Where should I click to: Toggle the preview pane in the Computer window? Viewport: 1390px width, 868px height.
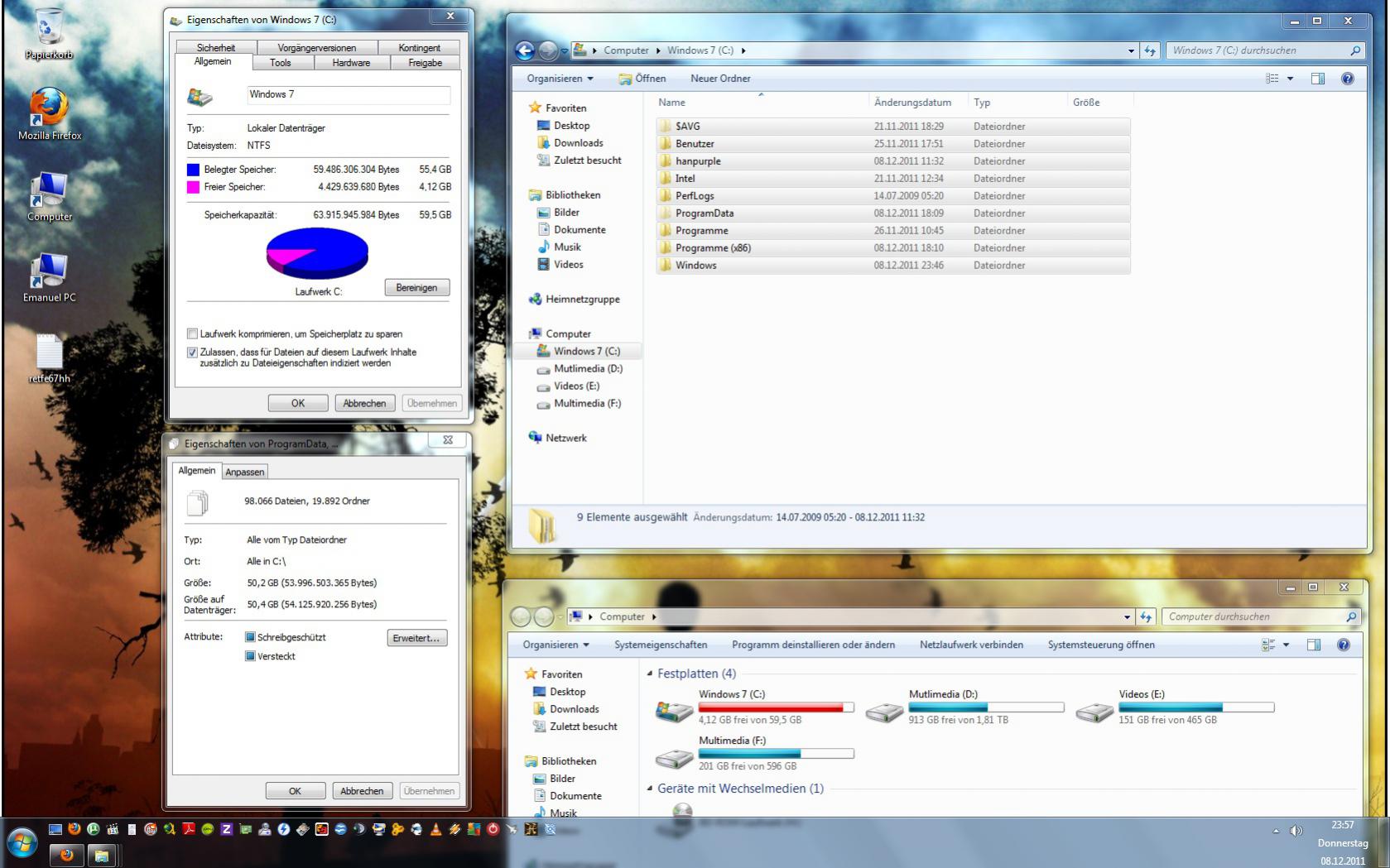point(1314,645)
